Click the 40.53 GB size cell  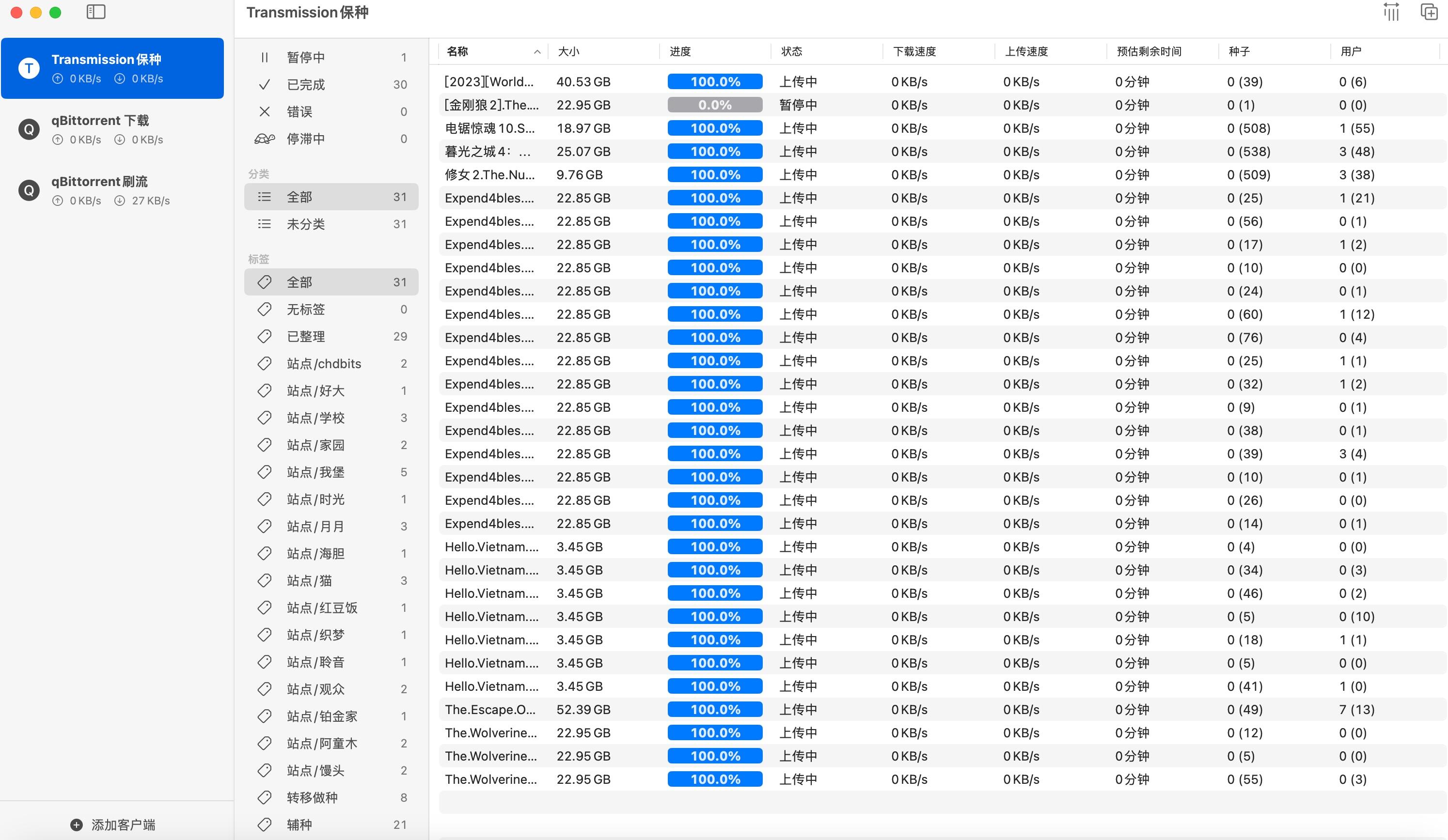[x=583, y=81]
